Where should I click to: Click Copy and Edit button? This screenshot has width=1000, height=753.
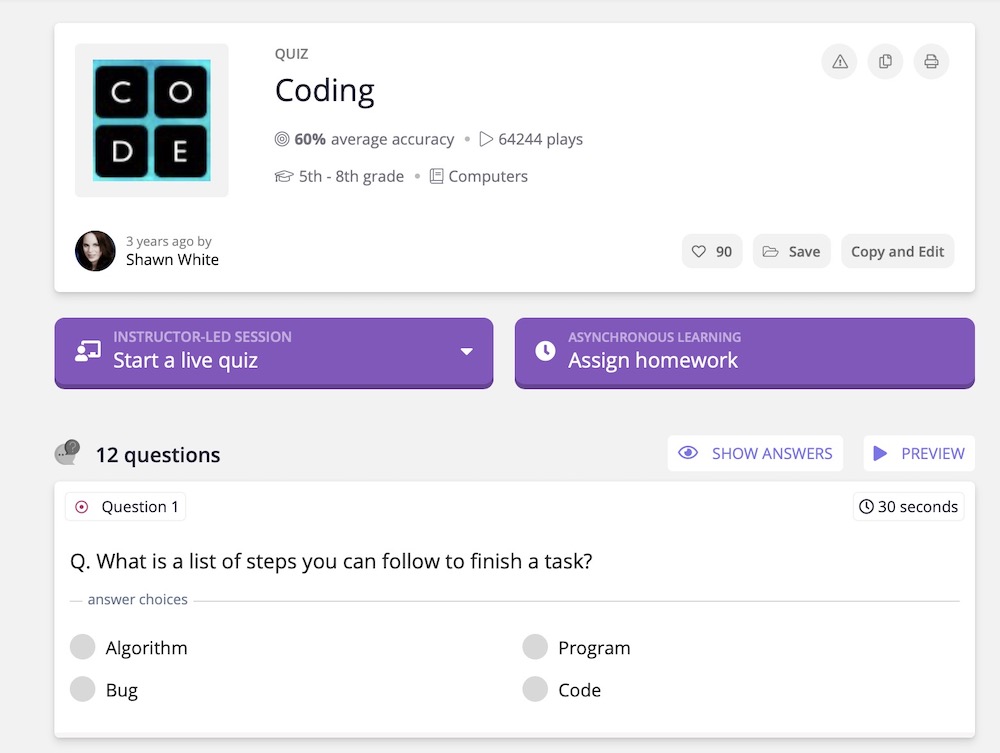(897, 252)
